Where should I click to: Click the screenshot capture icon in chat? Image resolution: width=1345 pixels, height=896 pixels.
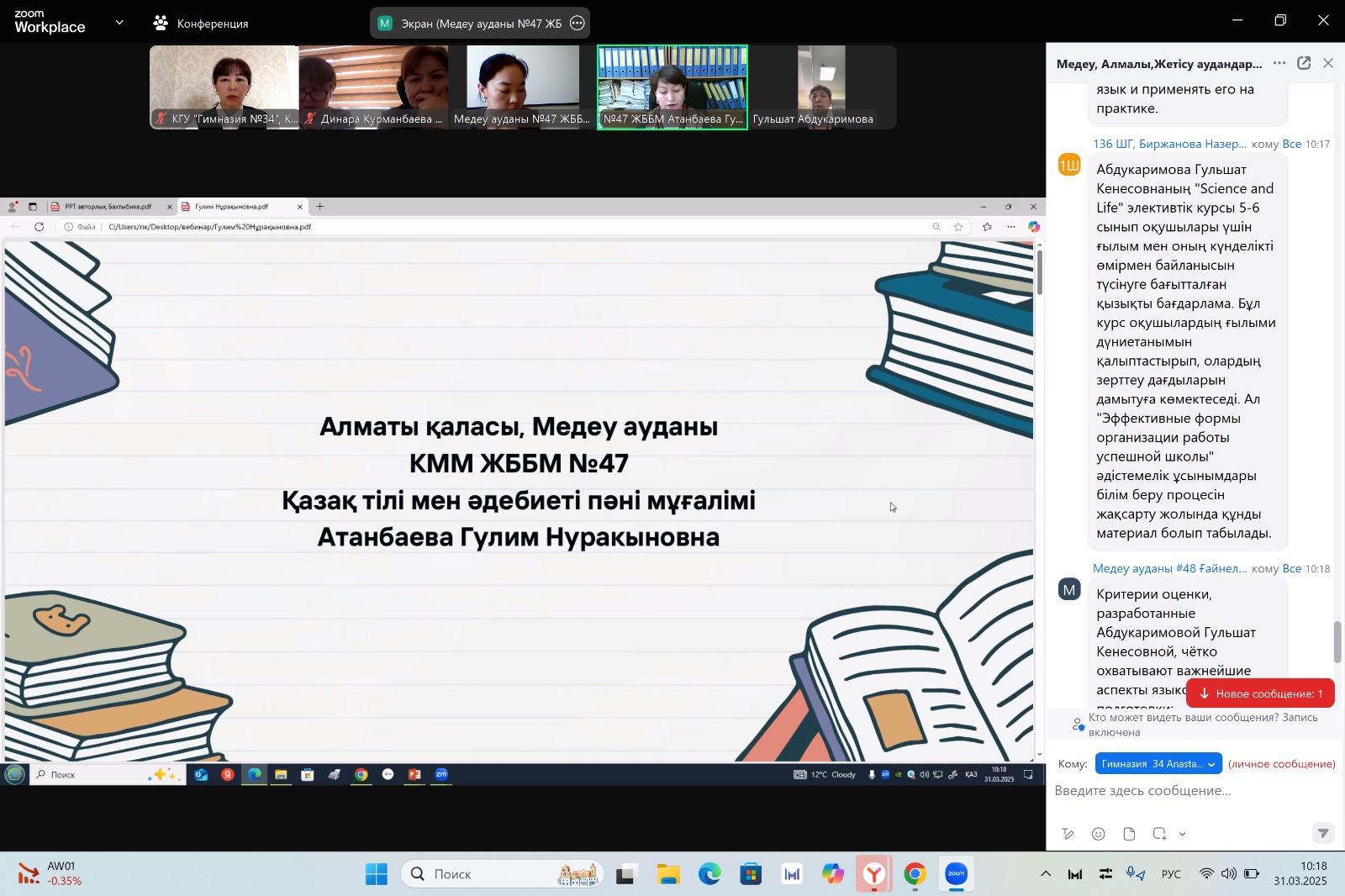[1159, 834]
